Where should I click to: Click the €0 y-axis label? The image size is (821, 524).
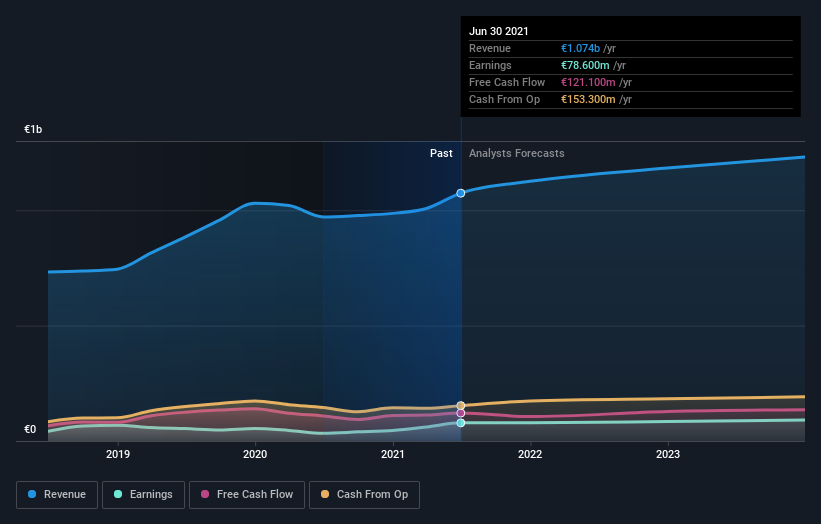pyautogui.click(x=30, y=429)
